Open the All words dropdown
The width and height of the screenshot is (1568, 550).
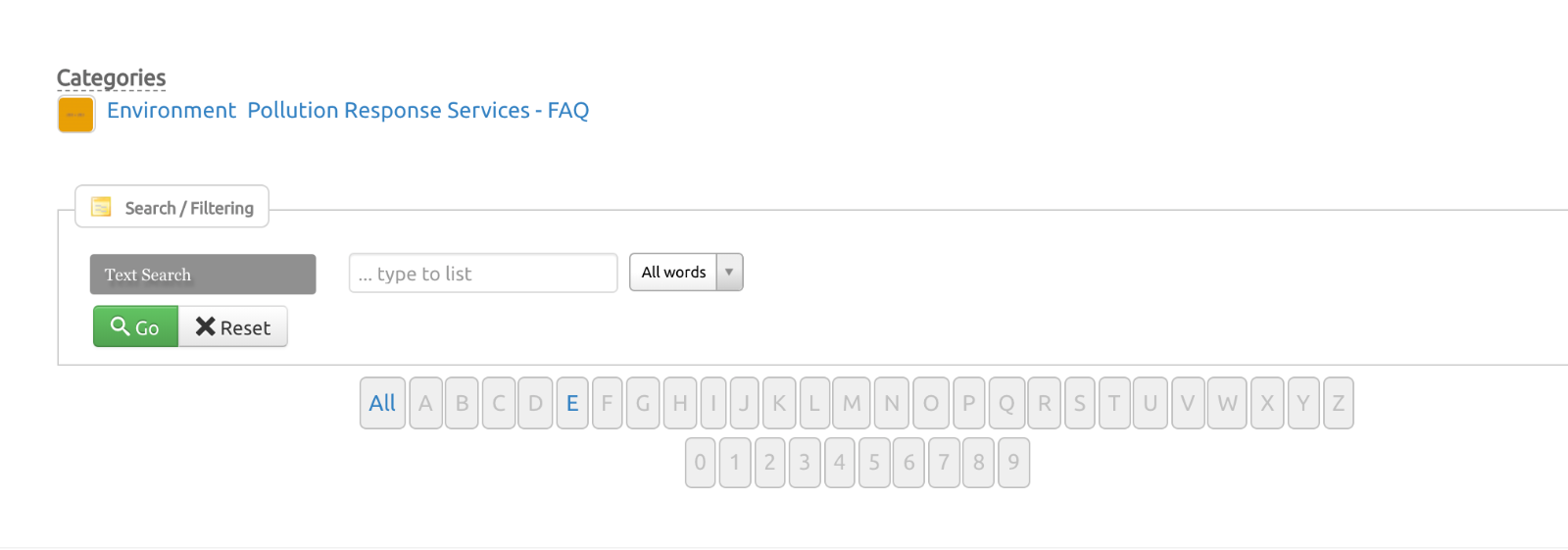(x=686, y=273)
